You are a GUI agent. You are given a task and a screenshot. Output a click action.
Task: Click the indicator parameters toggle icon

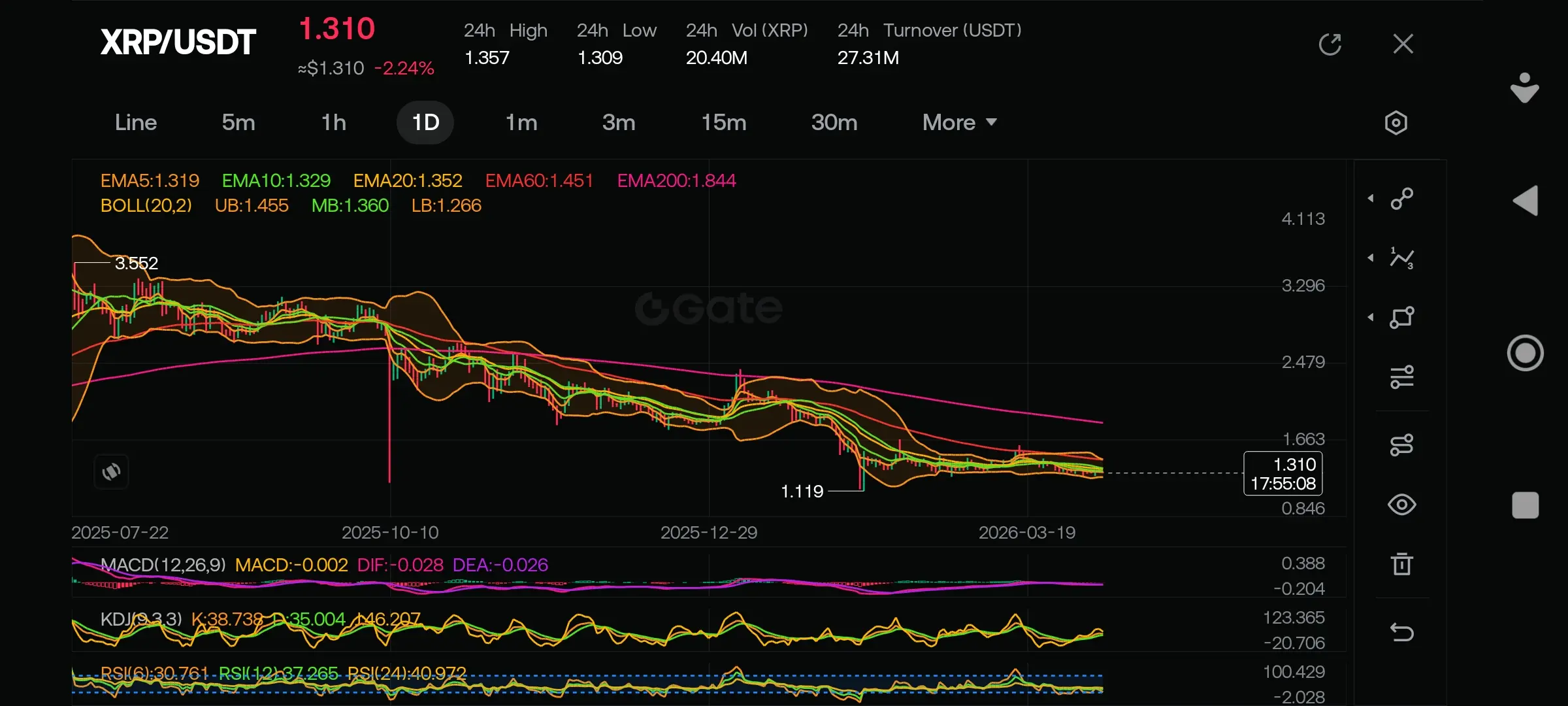tap(1401, 445)
